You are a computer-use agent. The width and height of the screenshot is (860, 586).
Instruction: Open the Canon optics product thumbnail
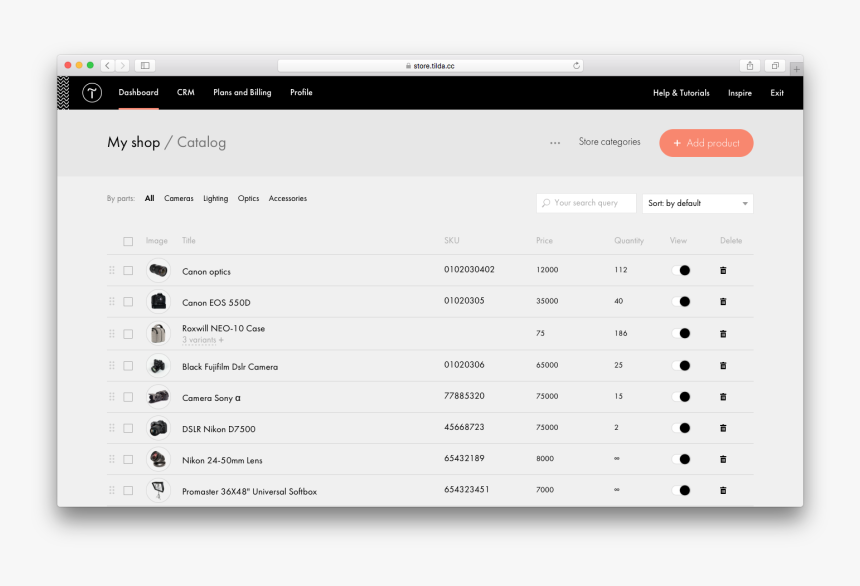pos(158,270)
